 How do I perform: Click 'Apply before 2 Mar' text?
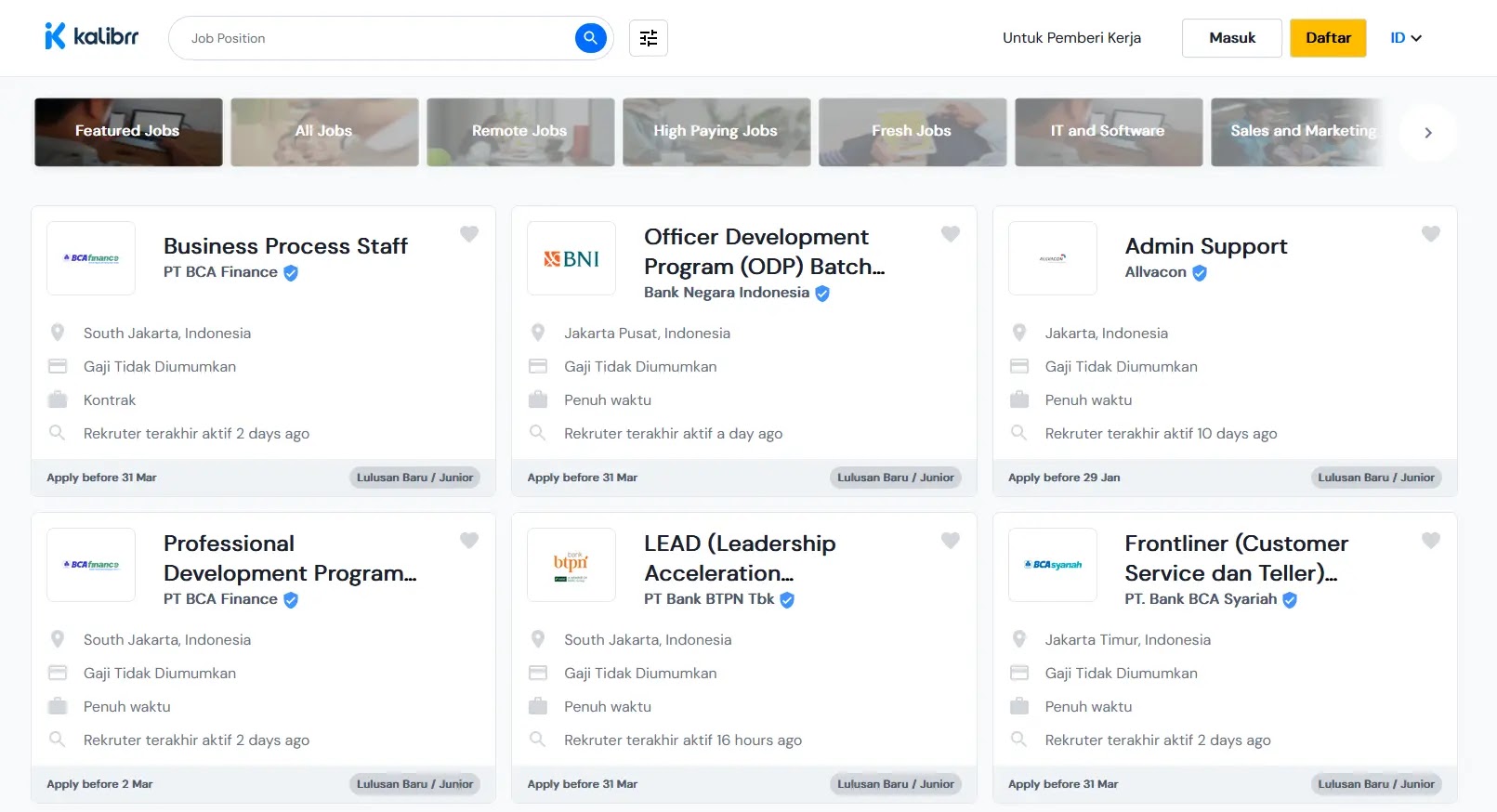99,784
